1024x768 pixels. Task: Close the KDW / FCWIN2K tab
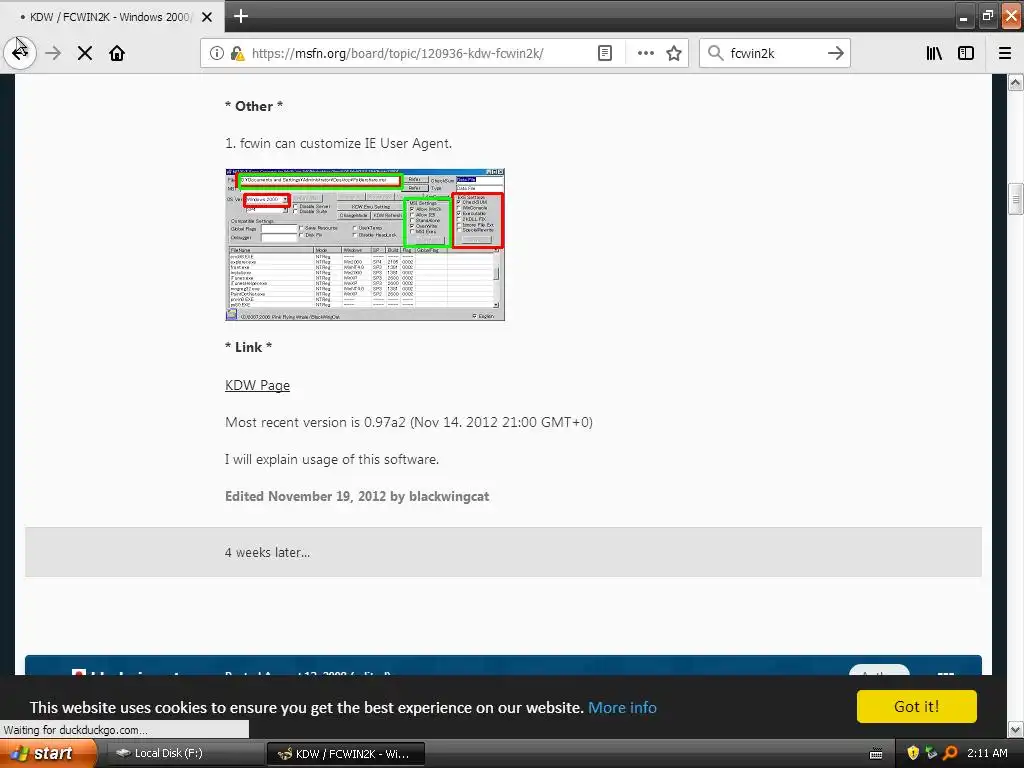[207, 17]
